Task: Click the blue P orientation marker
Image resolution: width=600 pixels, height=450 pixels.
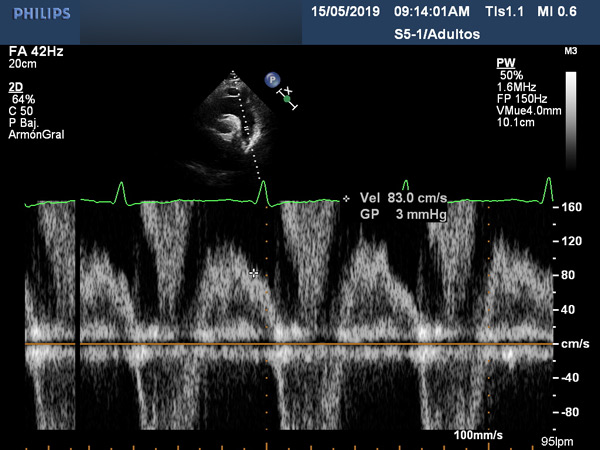Action: click(271, 78)
